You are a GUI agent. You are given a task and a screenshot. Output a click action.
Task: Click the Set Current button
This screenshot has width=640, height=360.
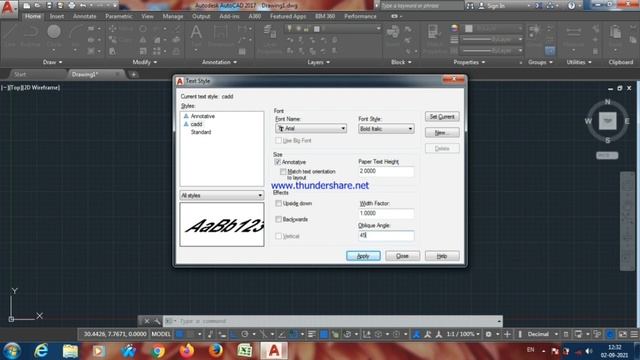coord(442,117)
